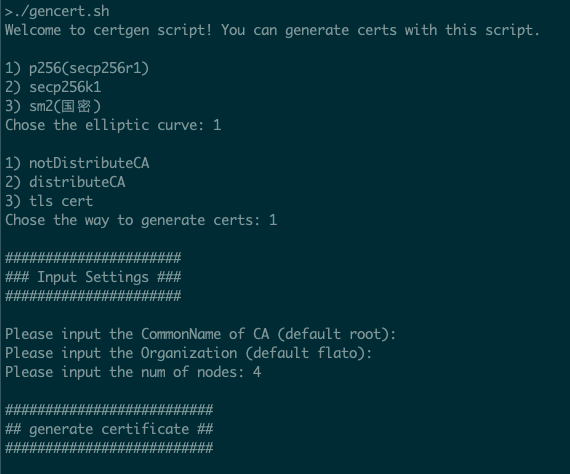Click the Input Settings header text

[x=93, y=277]
